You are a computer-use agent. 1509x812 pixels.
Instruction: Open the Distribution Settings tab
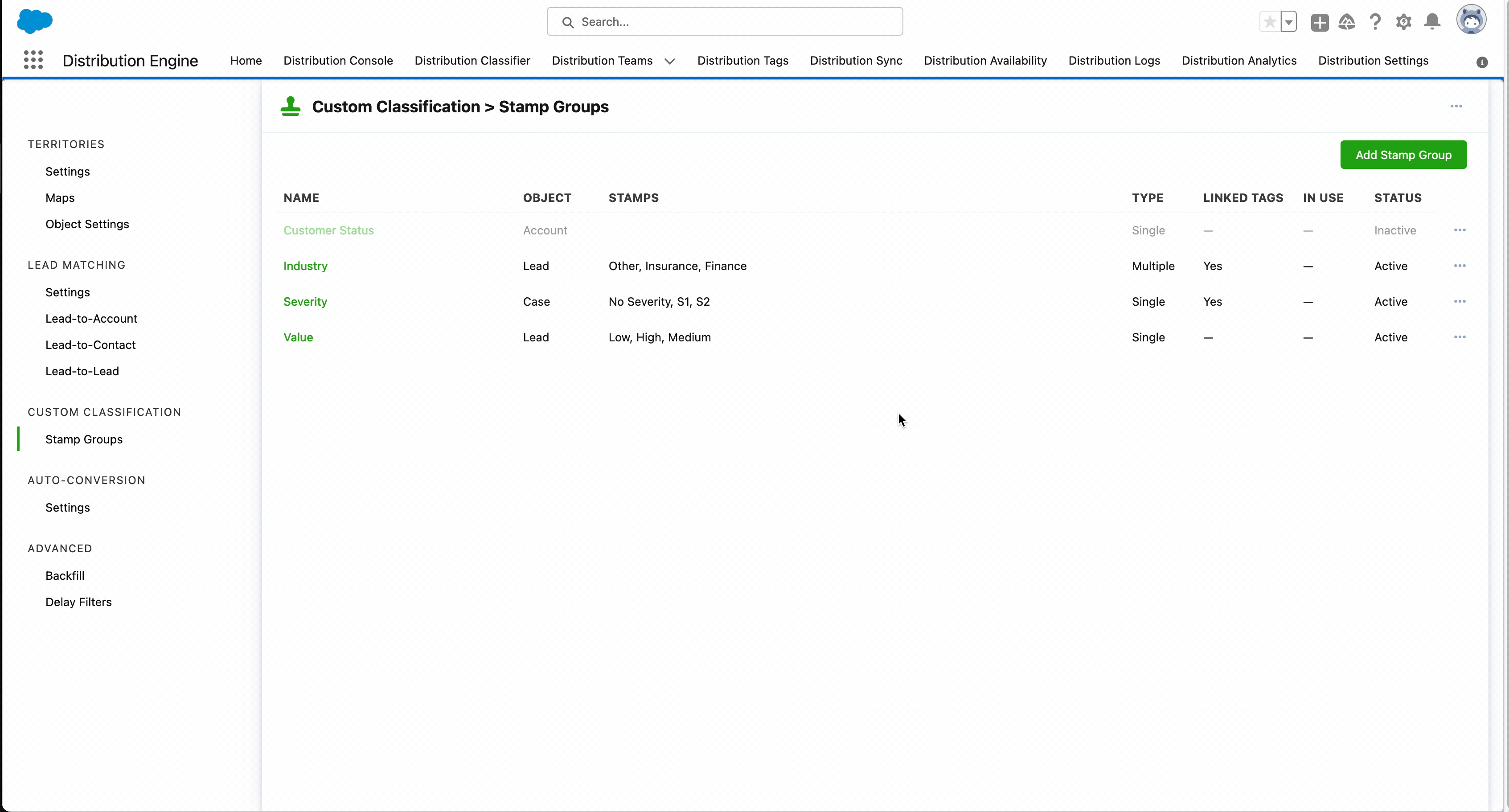[1373, 60]
